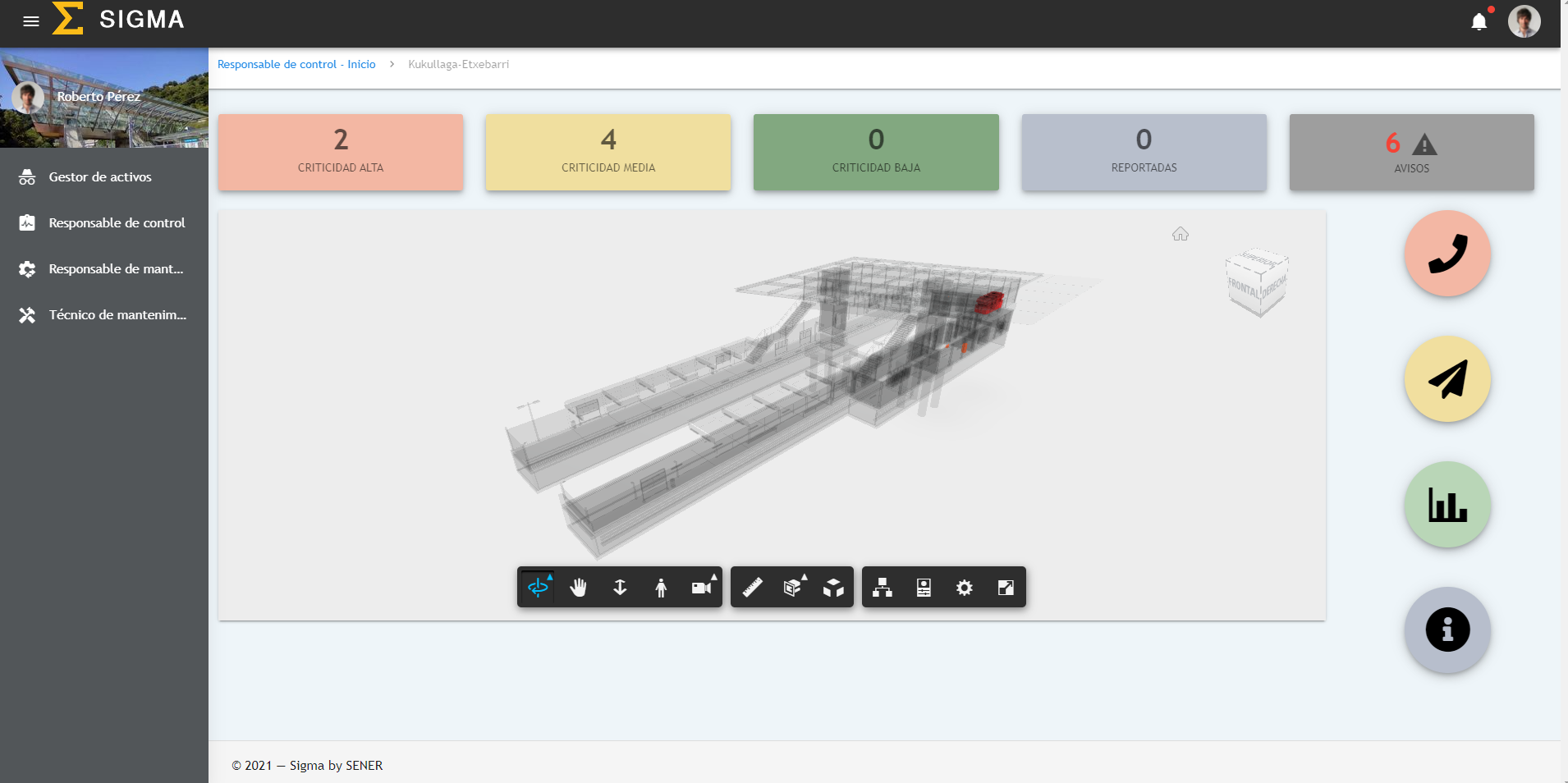The image size is (1568, 783).
Task: Open the viewer settings gear
Action: click(x=965, y=587)
